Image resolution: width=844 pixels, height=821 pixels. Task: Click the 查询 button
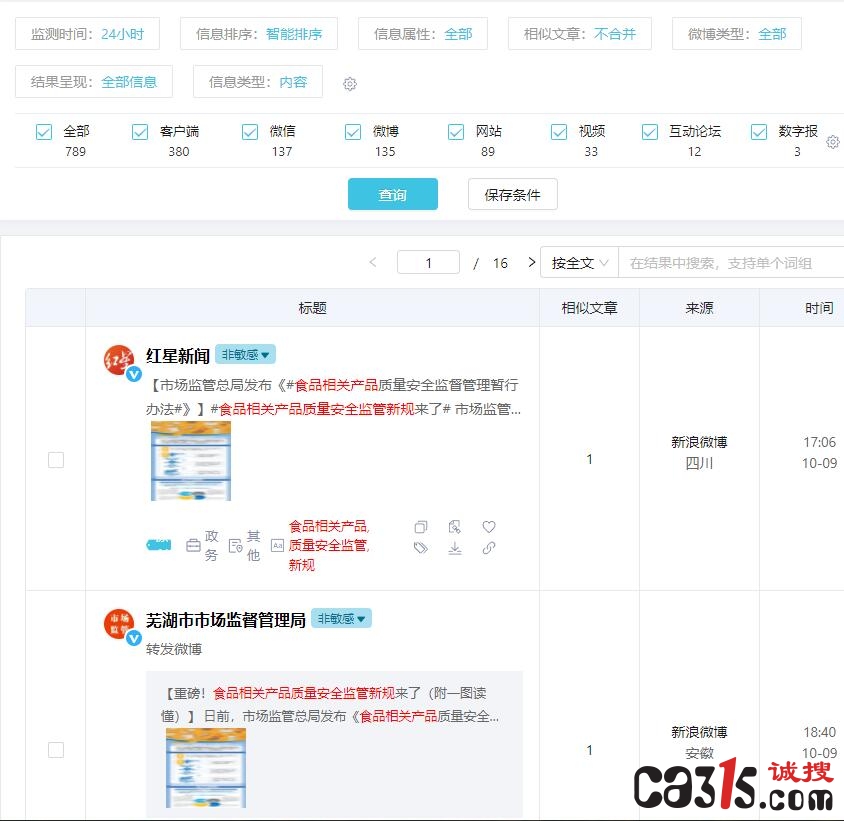393,194
